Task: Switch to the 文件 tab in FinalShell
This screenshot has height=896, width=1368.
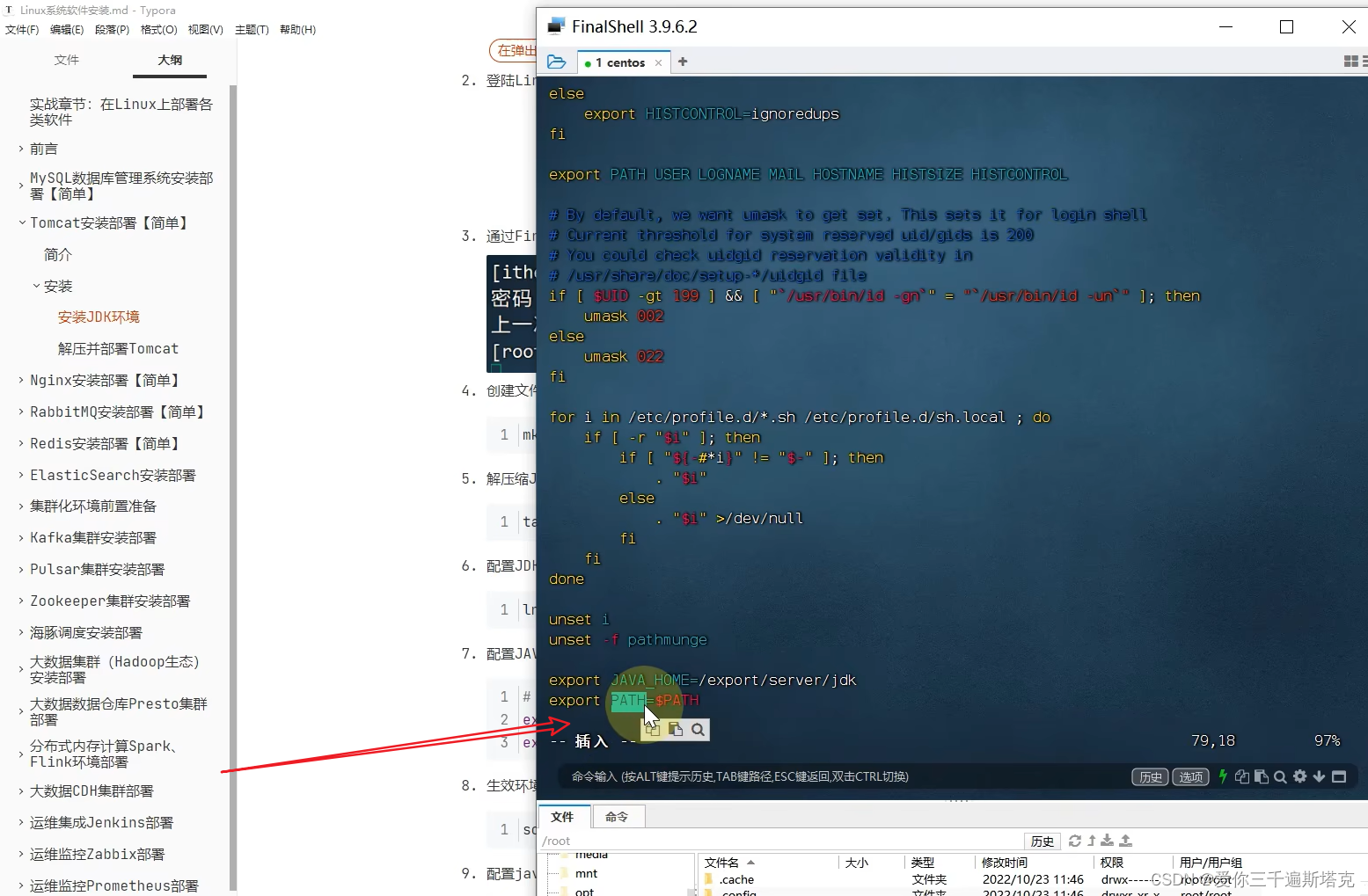Action: click(562, 817)
